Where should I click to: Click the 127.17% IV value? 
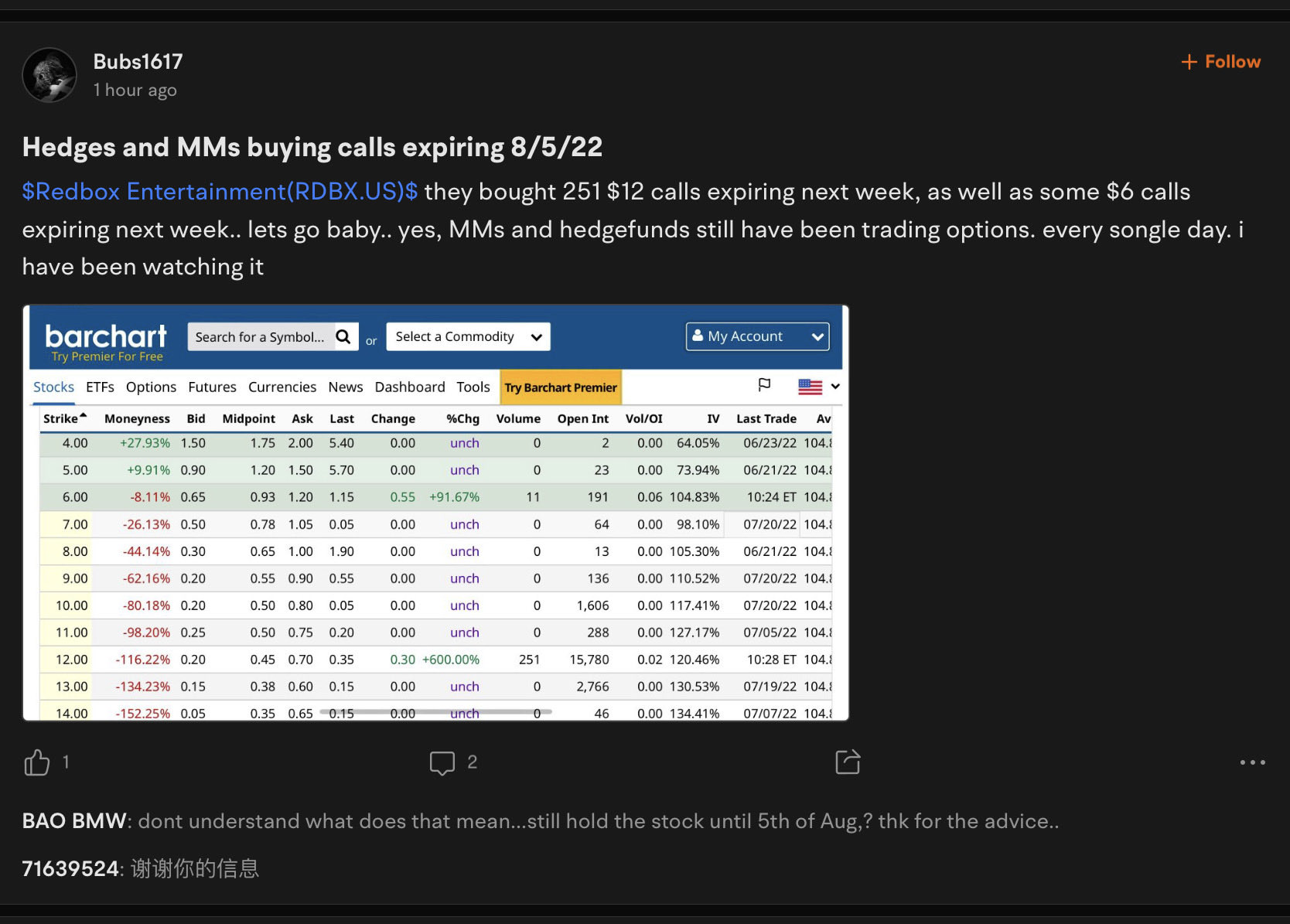pyautogui.click(x=694, y=632)
